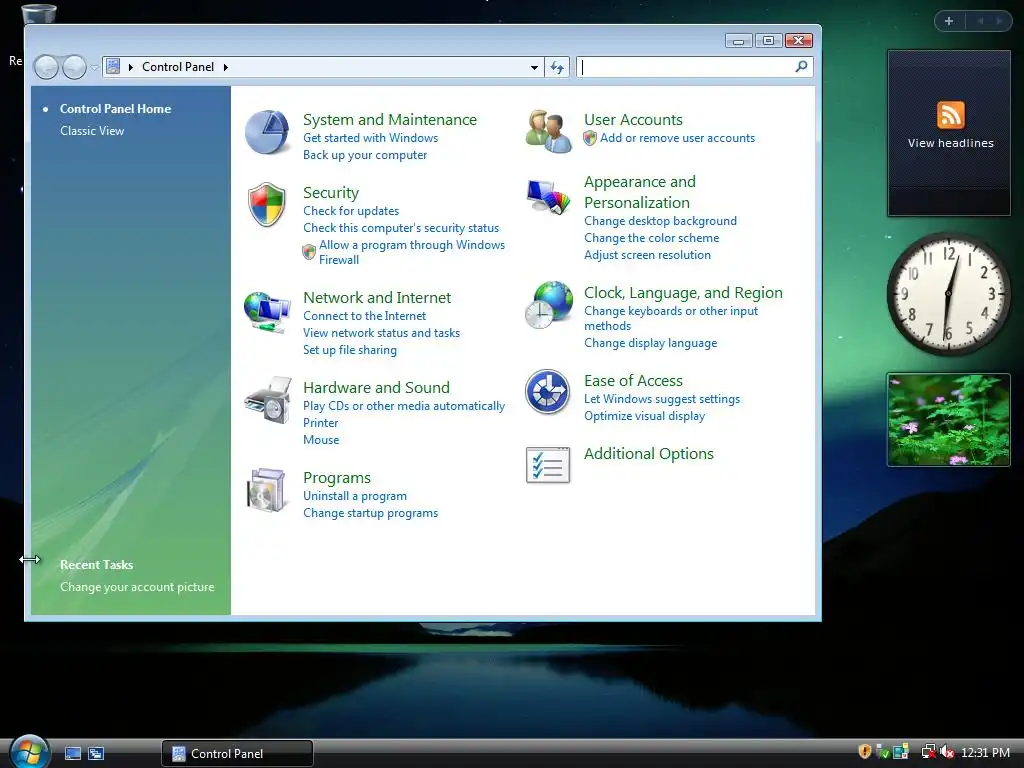Click Adjust screen resolution link
Viewport: 1024px width, 768px height.
[647, 255]
